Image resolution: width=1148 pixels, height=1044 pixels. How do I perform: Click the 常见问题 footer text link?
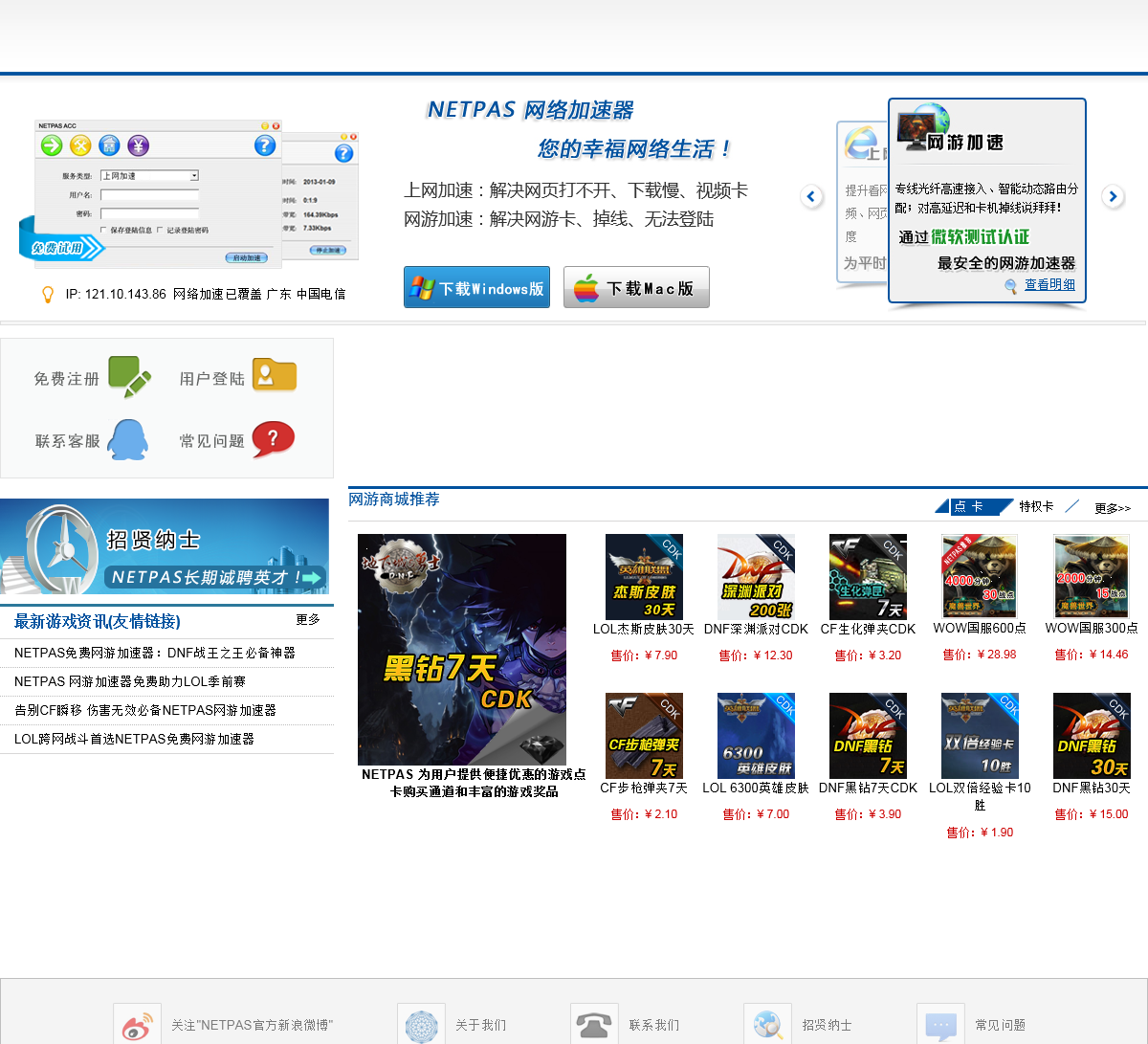pyautogui.click(x=1001, y=1025)
